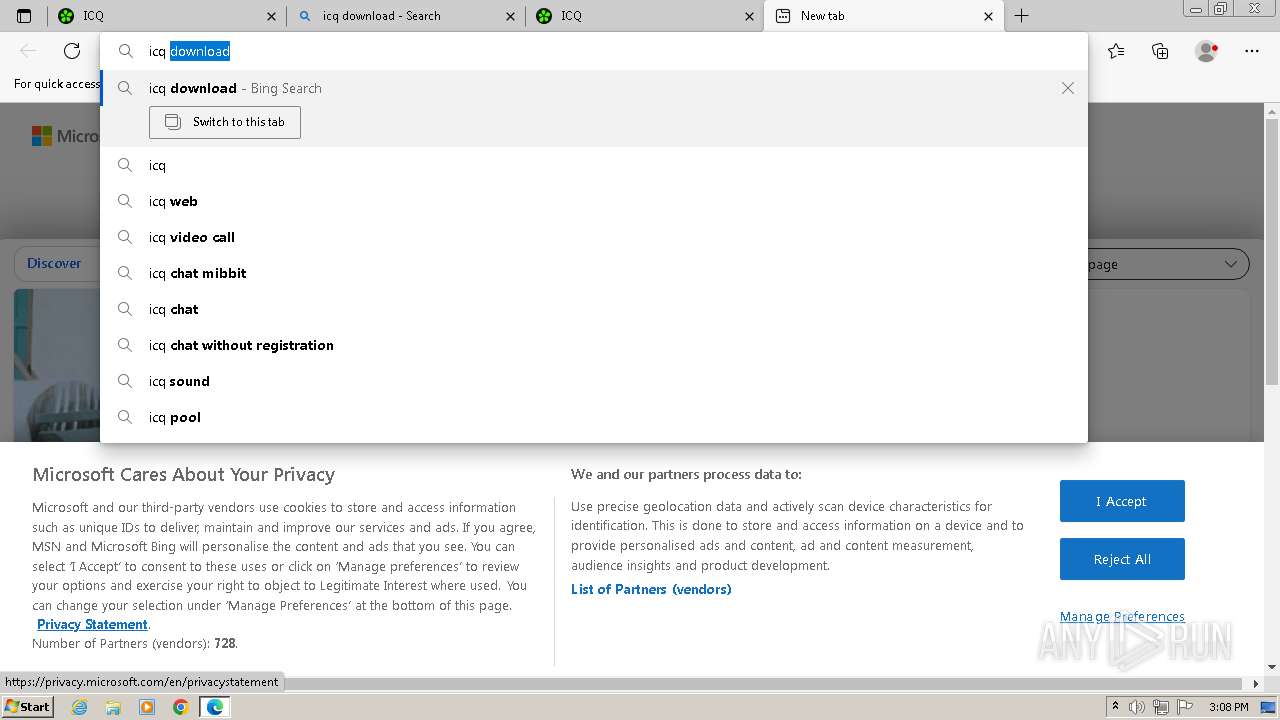Choose the icq video call suggestion

click(x=594, y=237)
